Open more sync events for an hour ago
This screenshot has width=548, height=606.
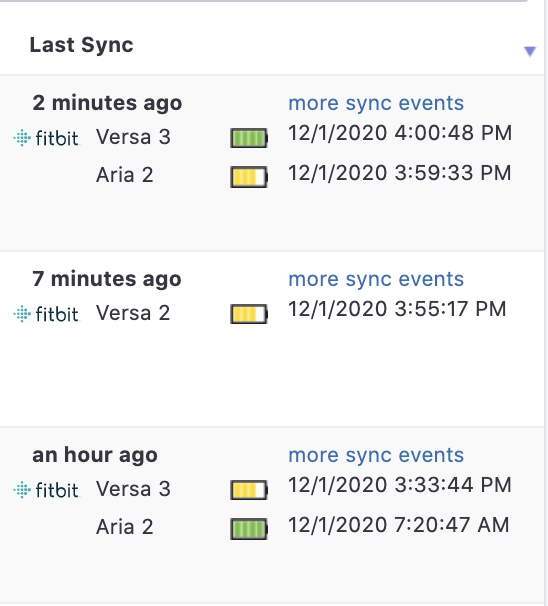pos(376,455)
